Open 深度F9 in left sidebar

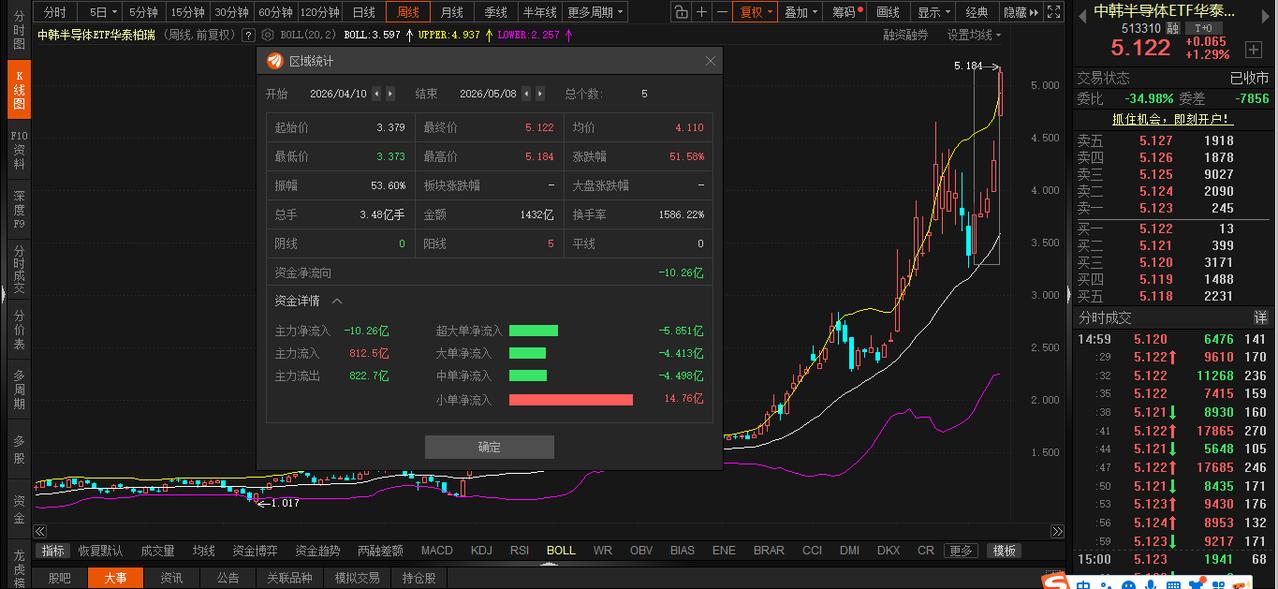tap(19, 210)
